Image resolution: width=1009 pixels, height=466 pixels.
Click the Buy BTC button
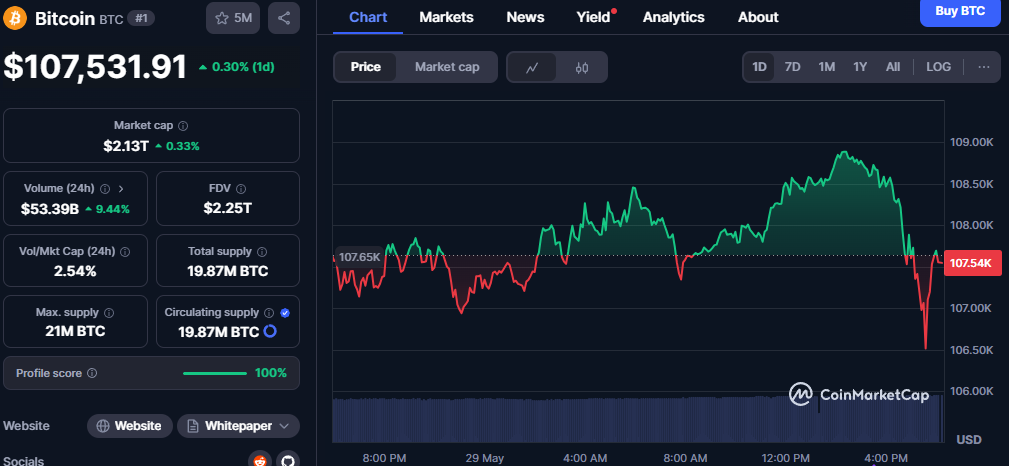pyautogui.click(x=960, y=12)
